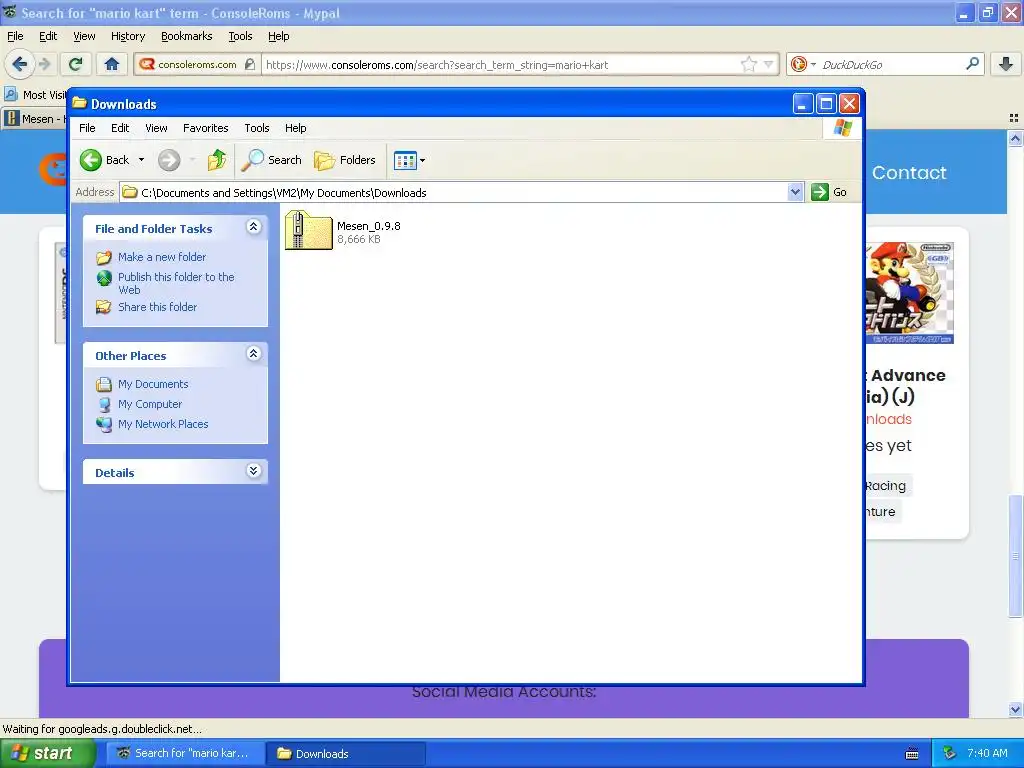Click the Contact link on ConsoleRoms page
Viewport: 1024px width, 768px height.
pos(908,172)
